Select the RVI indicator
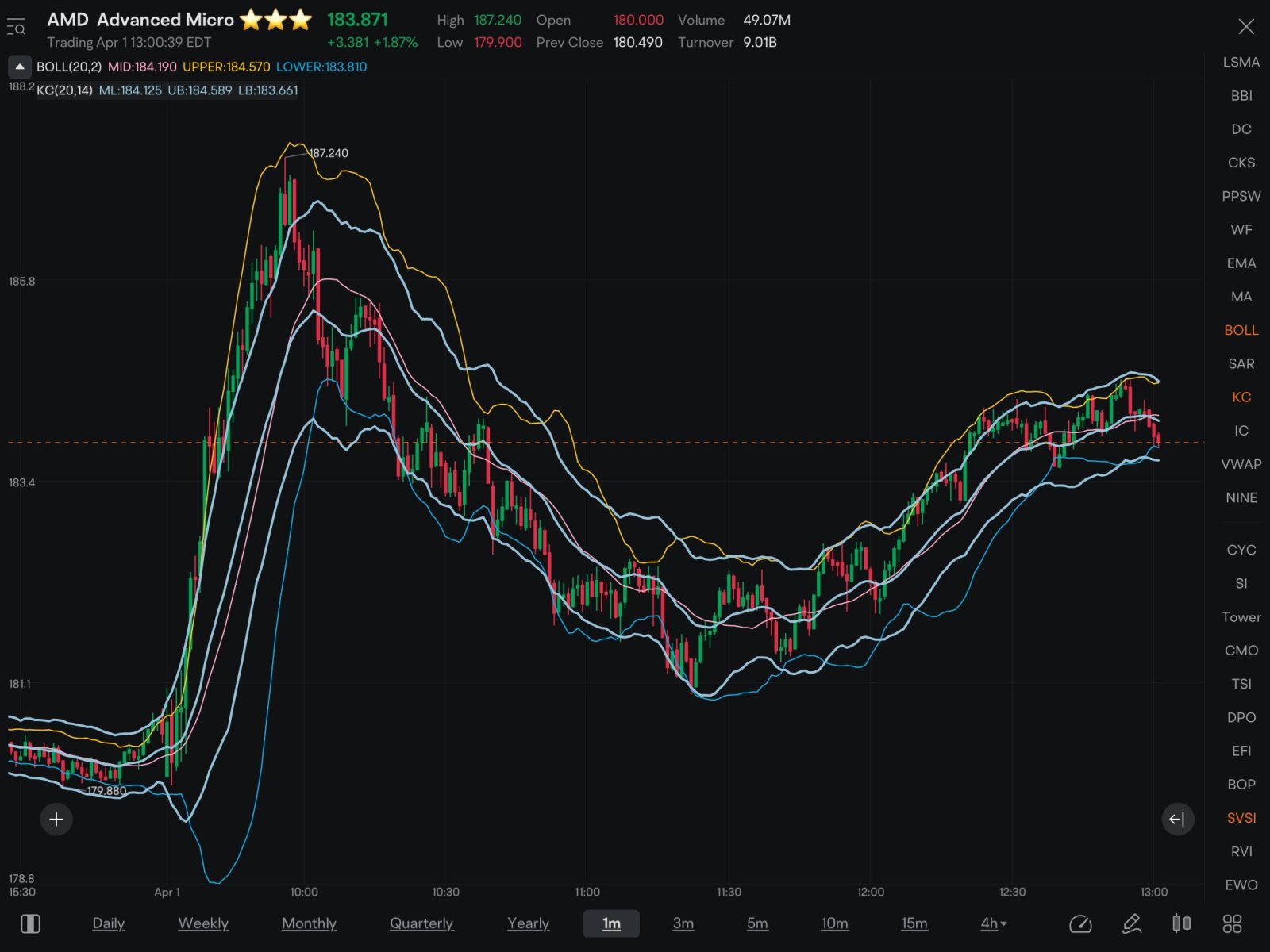 (1241, 851)
